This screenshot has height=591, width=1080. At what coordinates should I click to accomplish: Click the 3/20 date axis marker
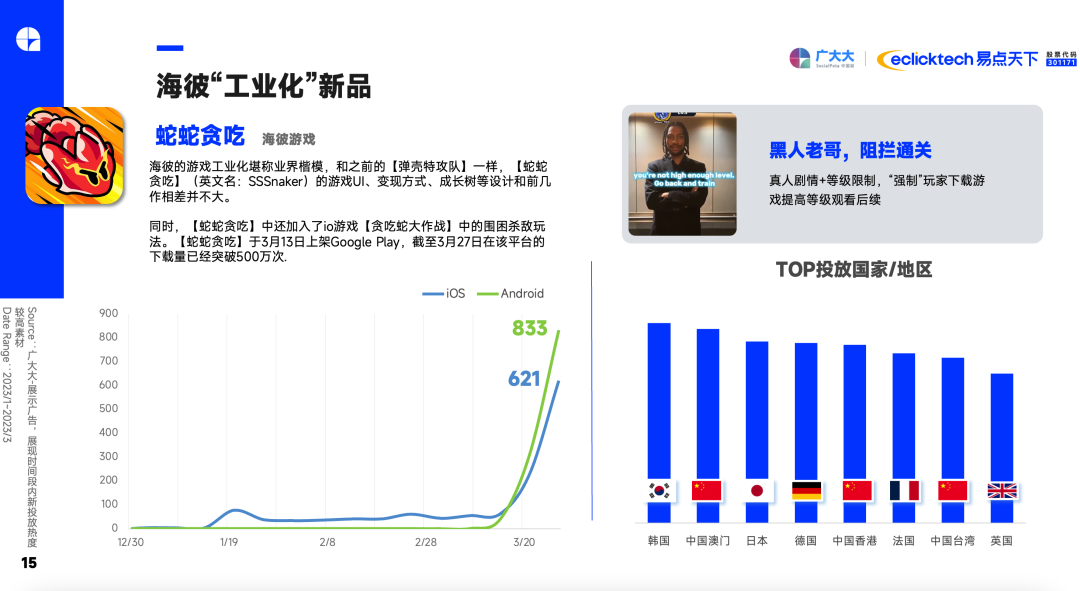tap(524, 542)
